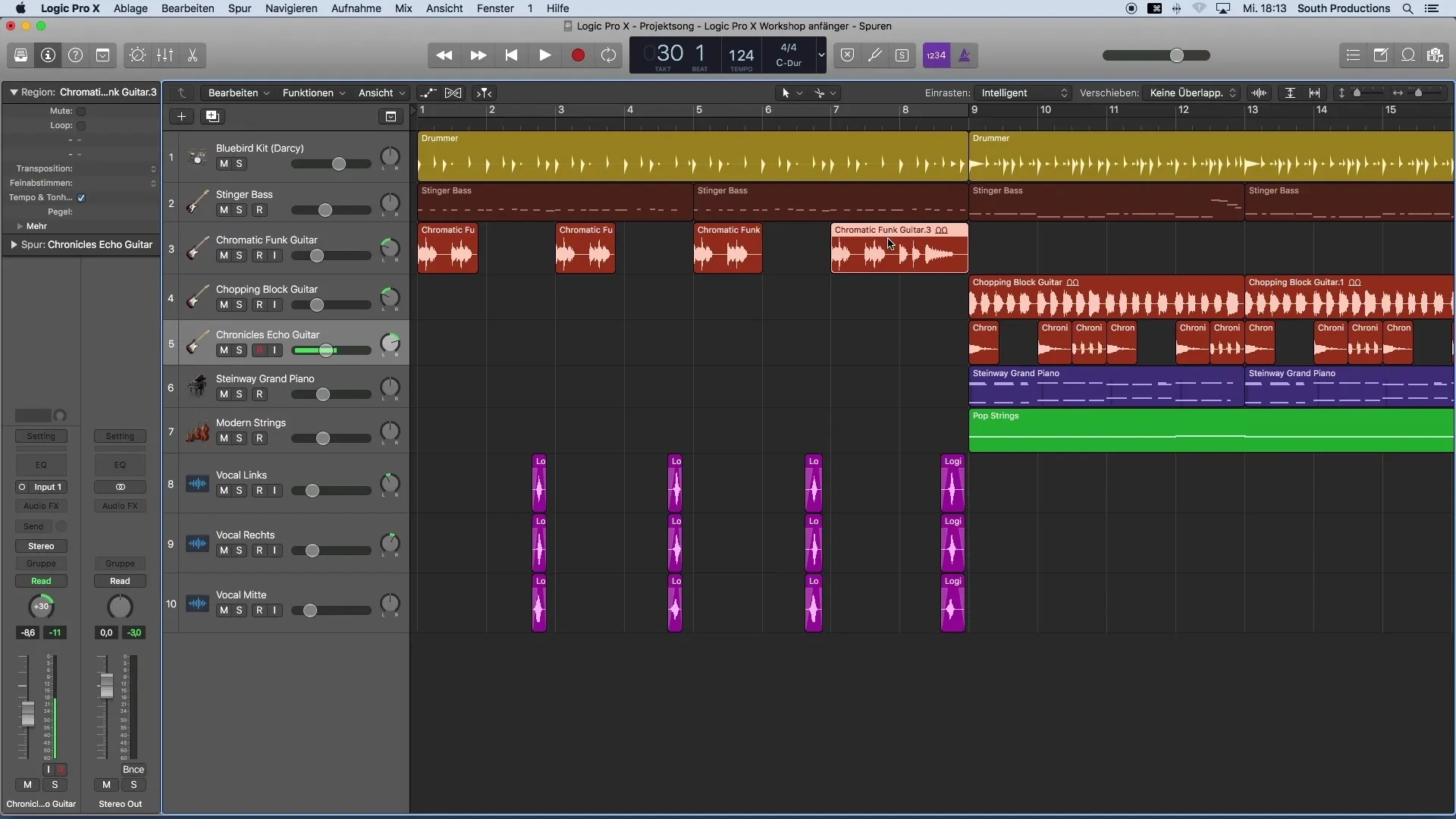Toggle input monitoring on Chronicles Echo Guitar
The width and height of the screenshot is (1456, 819).
(275, 350)
